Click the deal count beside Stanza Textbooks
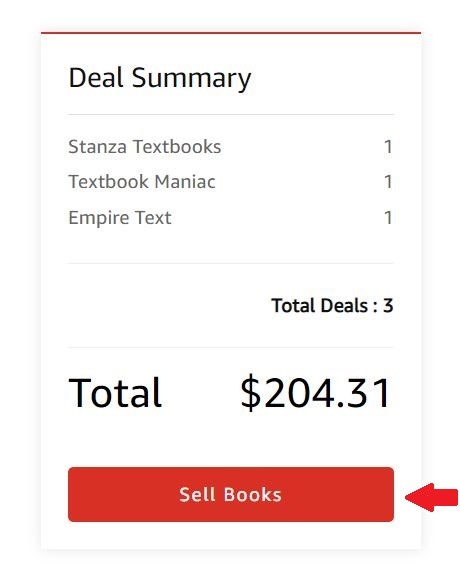The height and width of the screenshot is (583, 460). 388,146
